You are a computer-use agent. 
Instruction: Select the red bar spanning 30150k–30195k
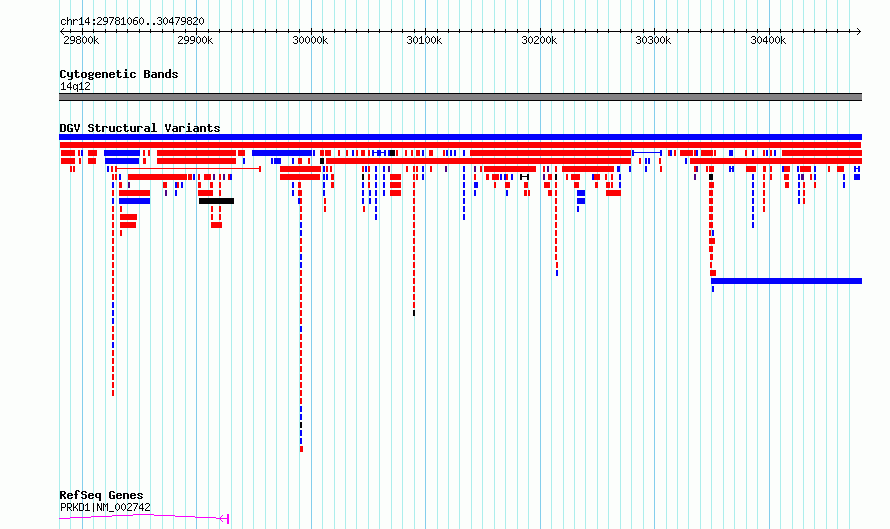click(x=510, y=169)
